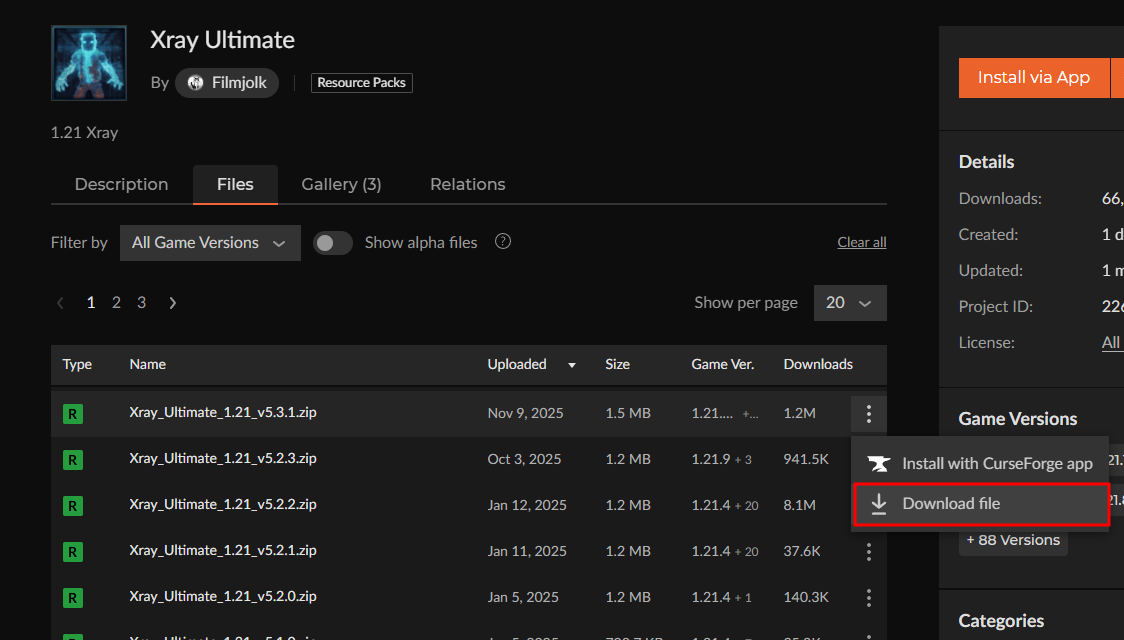Toggle Show alpha files switch
This screenshot has width=1124, height=640.
point(333,243)
